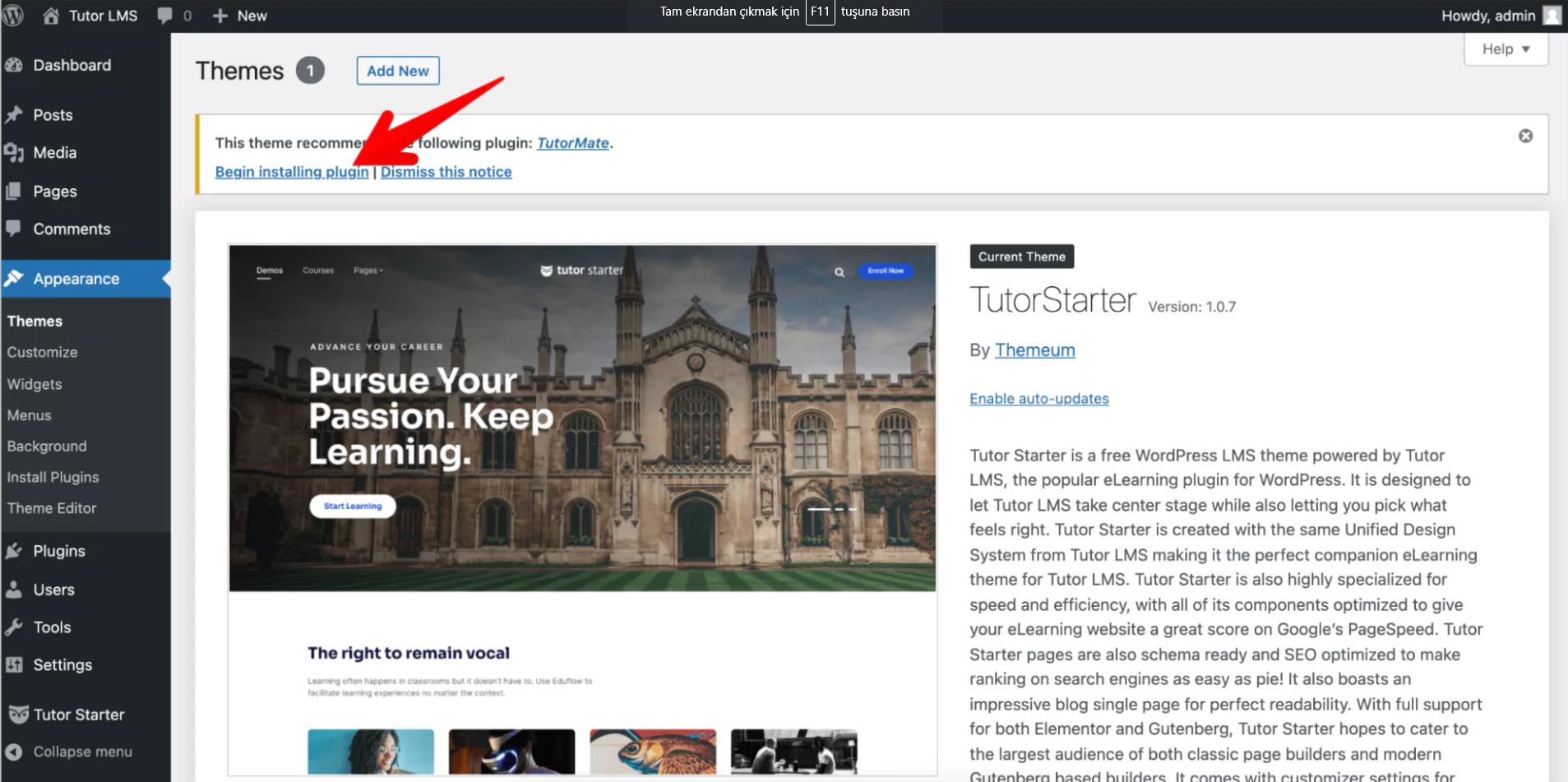Screen dimensions: 1568x782
Task: Open the Plugins menu
Action: (x=58, y=551)
